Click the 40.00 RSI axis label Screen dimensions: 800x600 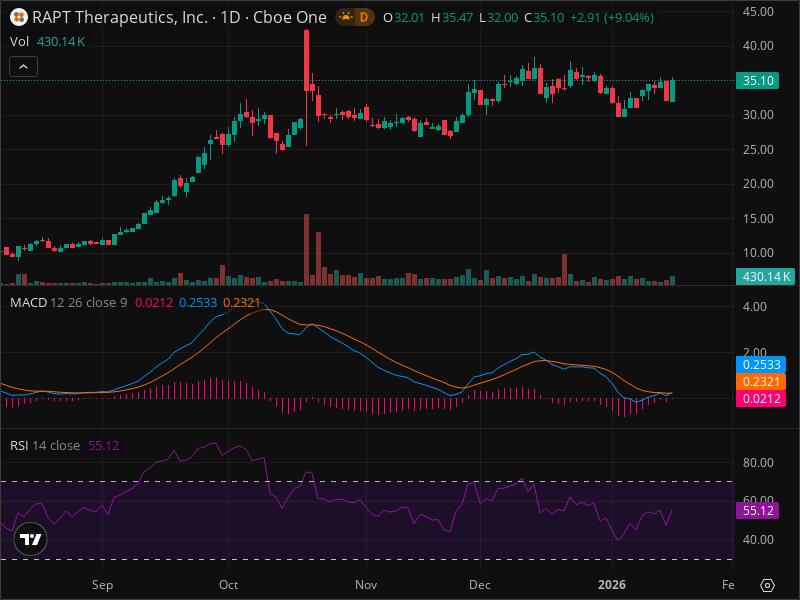tap(758, 539)
